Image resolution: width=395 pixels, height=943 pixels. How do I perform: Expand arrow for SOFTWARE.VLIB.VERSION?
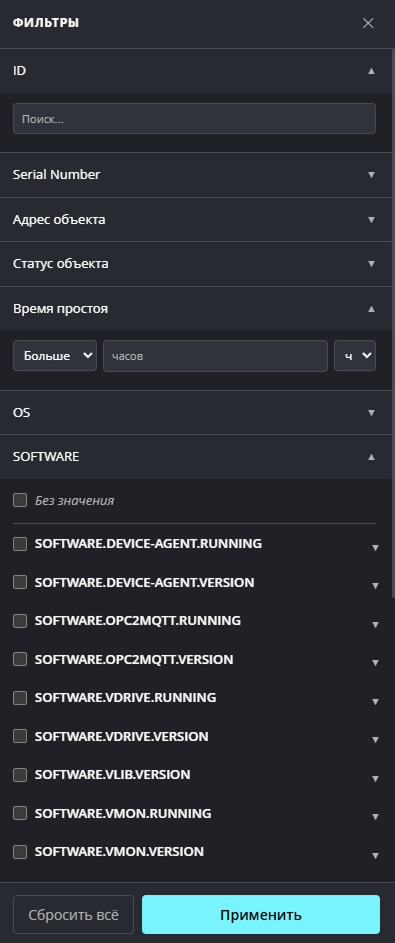(375, 779)
